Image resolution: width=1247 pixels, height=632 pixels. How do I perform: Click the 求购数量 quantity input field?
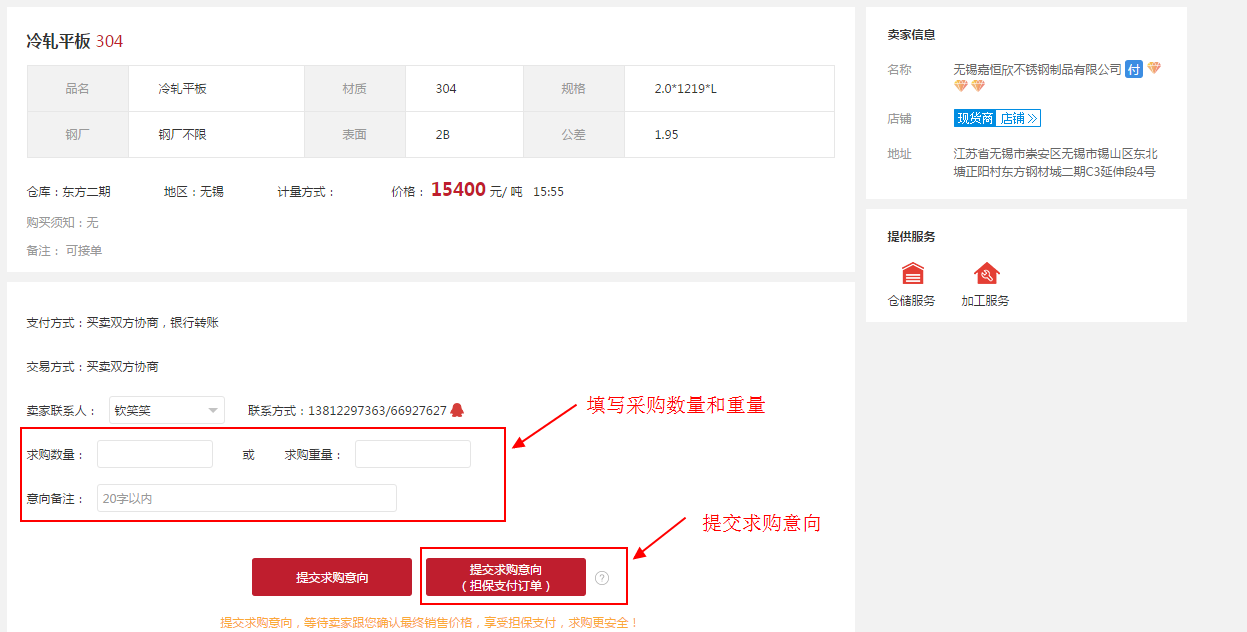pos(155,454)
